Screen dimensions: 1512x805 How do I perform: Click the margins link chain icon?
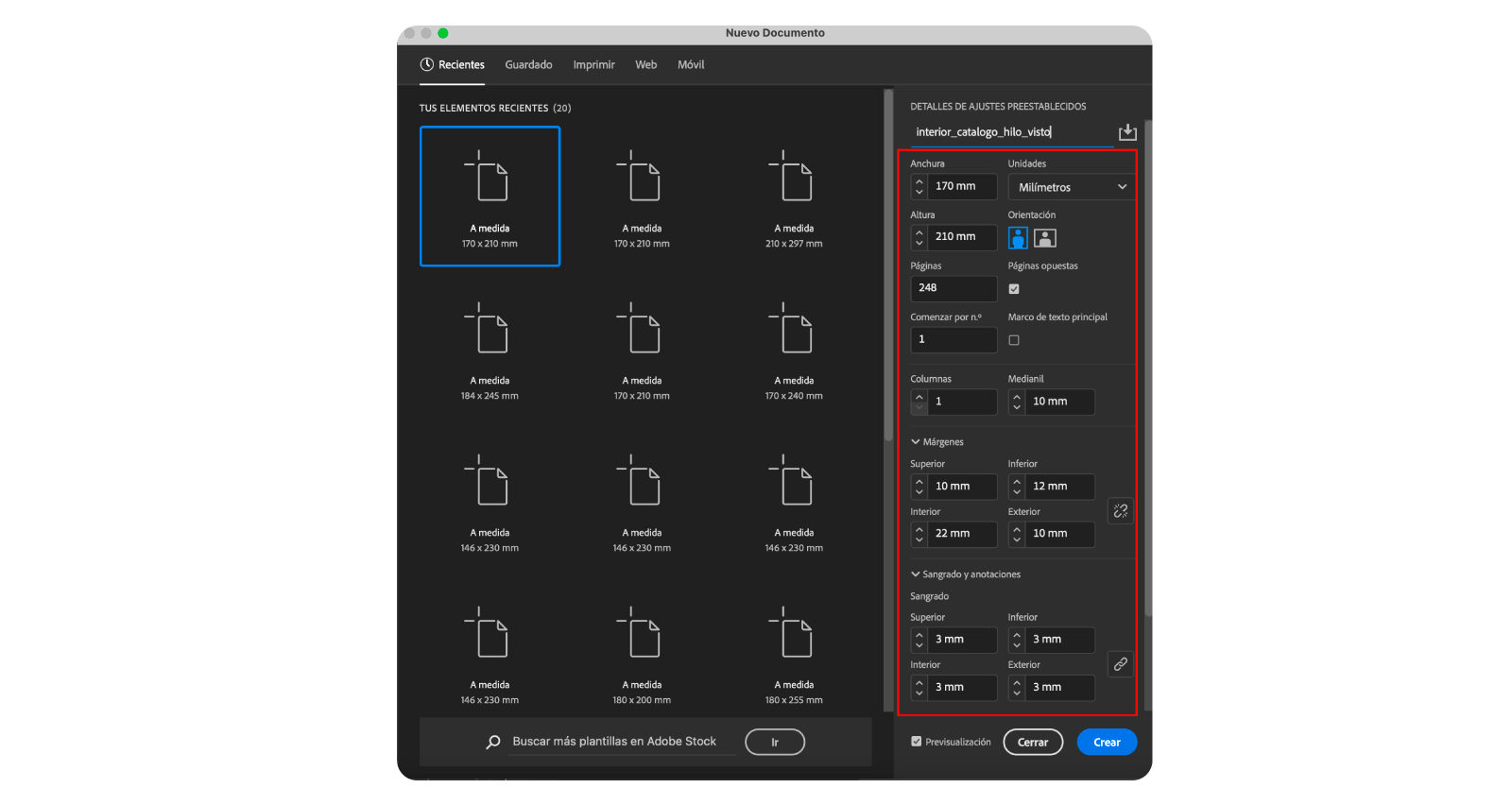point(1120,511)
